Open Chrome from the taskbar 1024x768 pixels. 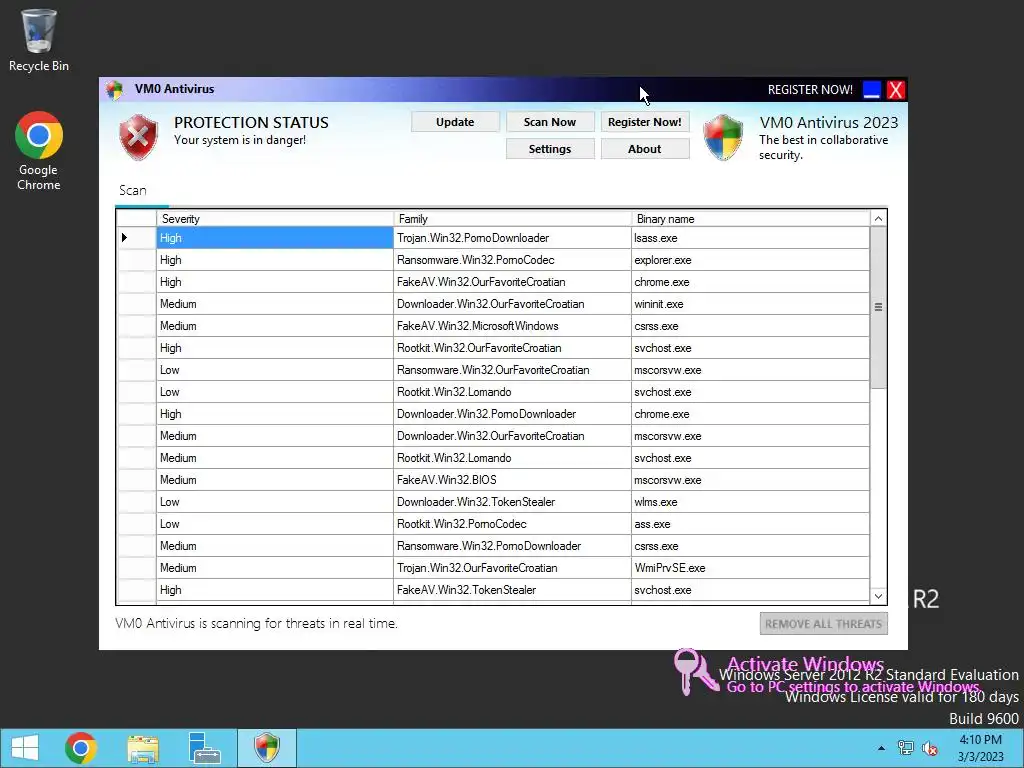coord(81,748)
